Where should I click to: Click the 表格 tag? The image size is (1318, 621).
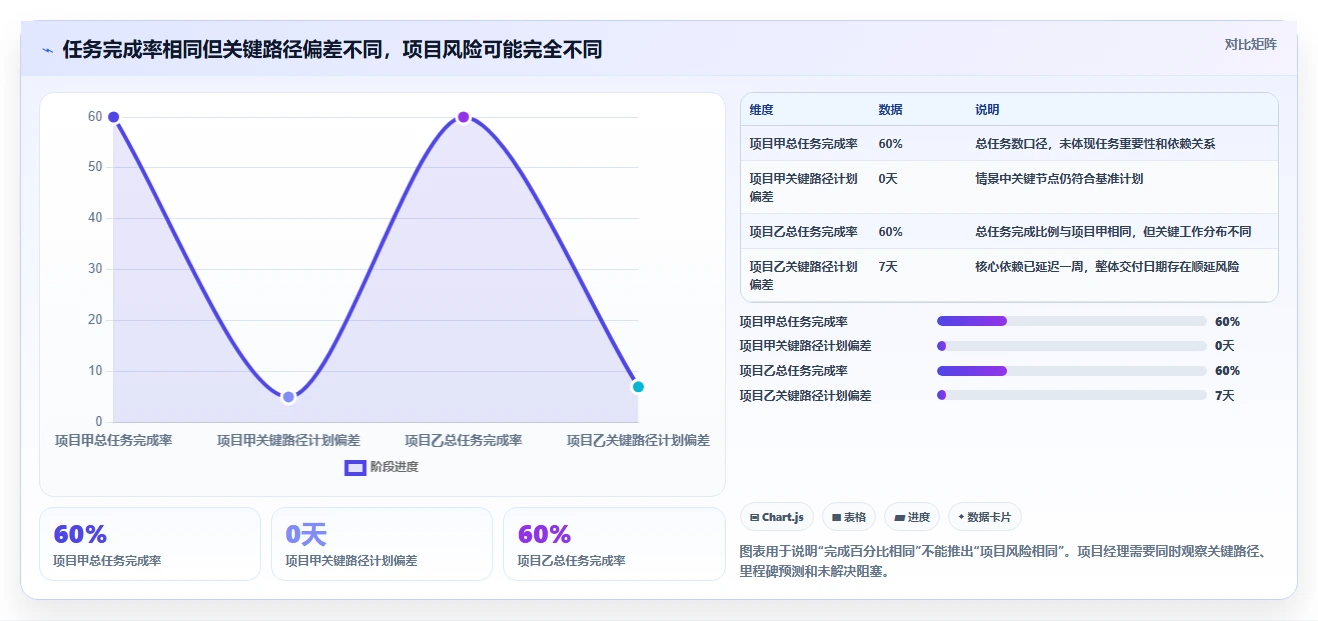coord(848,517)
